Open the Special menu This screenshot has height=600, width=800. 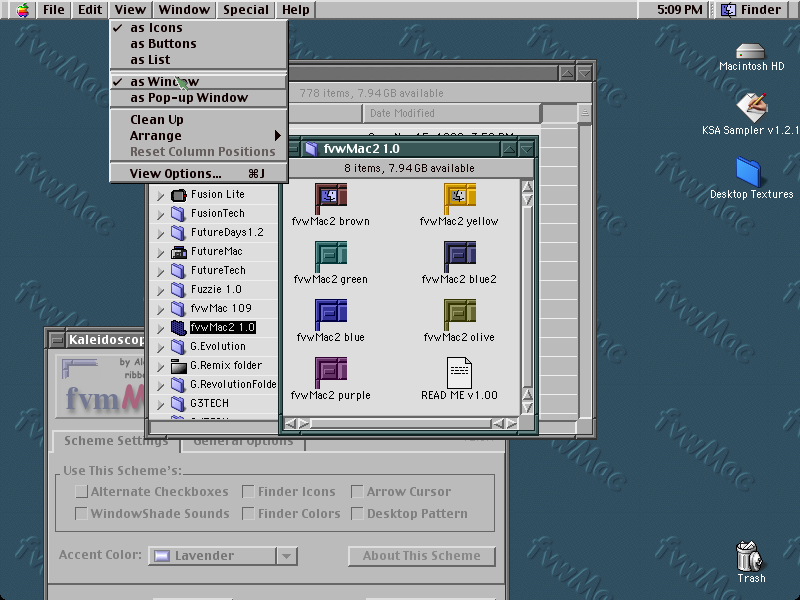(246, 10)
